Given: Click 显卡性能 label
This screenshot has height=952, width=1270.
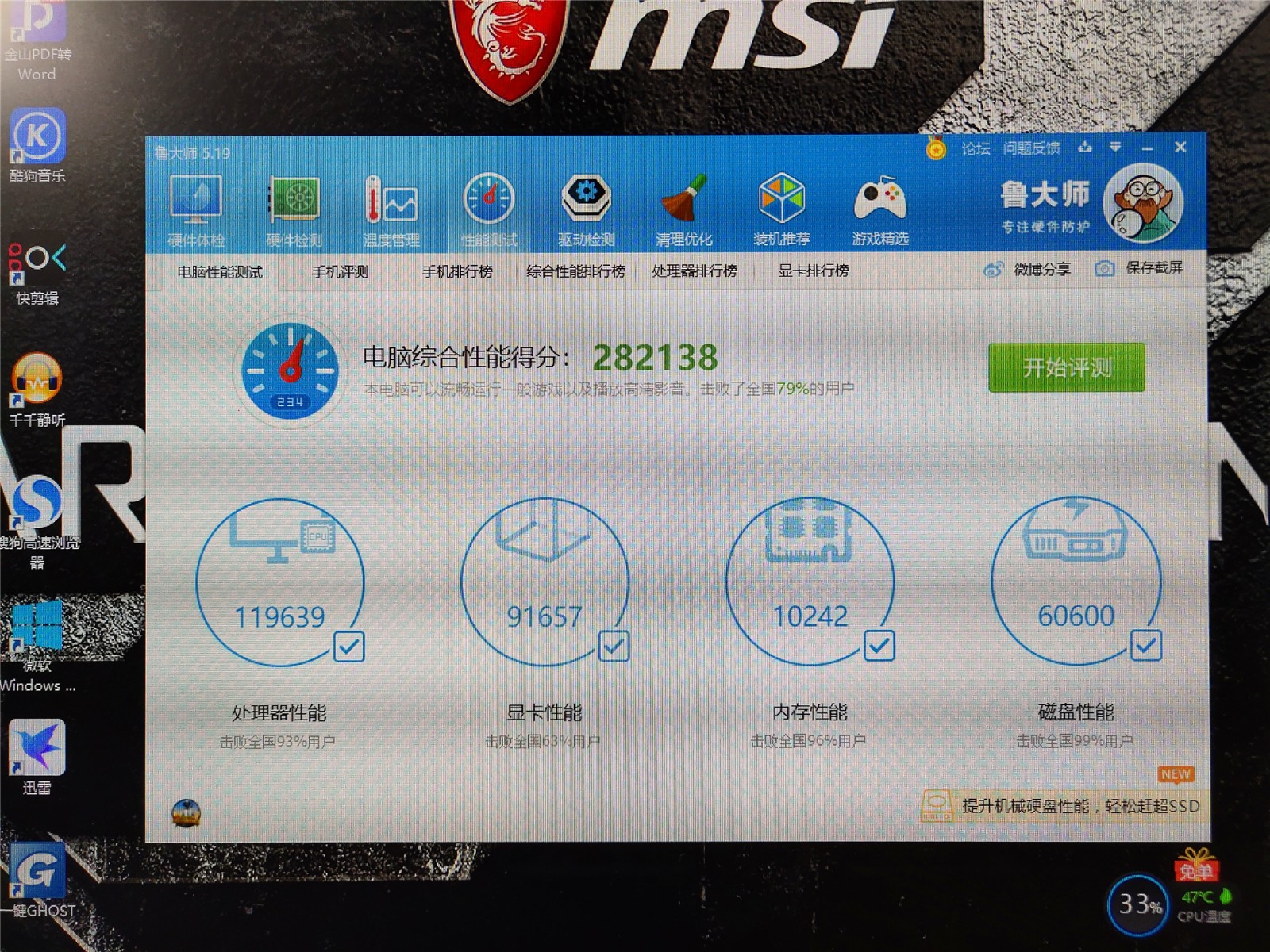Looking at the screenshot, I should tap(545, 712).
